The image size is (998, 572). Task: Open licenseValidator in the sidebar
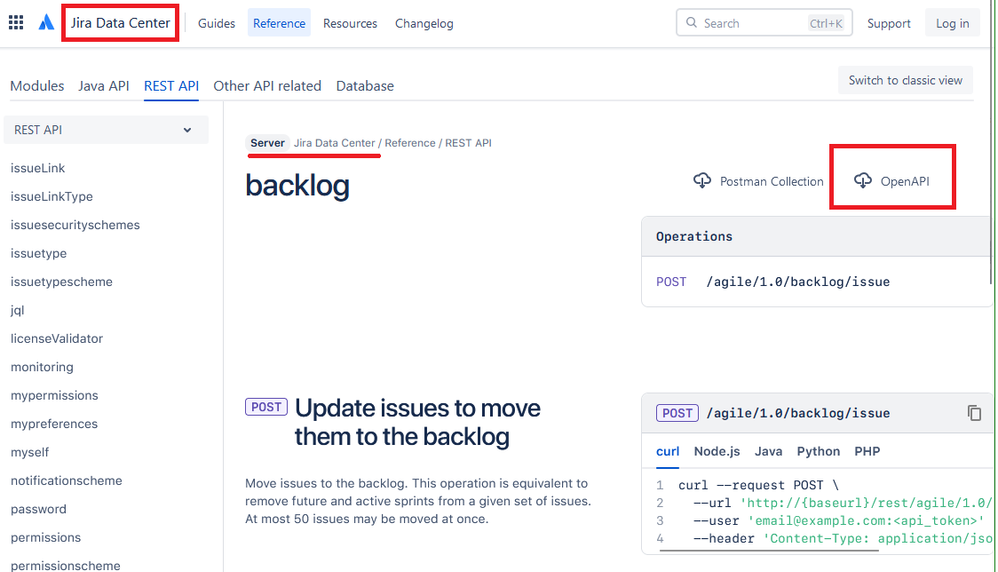tap(57, 338)
